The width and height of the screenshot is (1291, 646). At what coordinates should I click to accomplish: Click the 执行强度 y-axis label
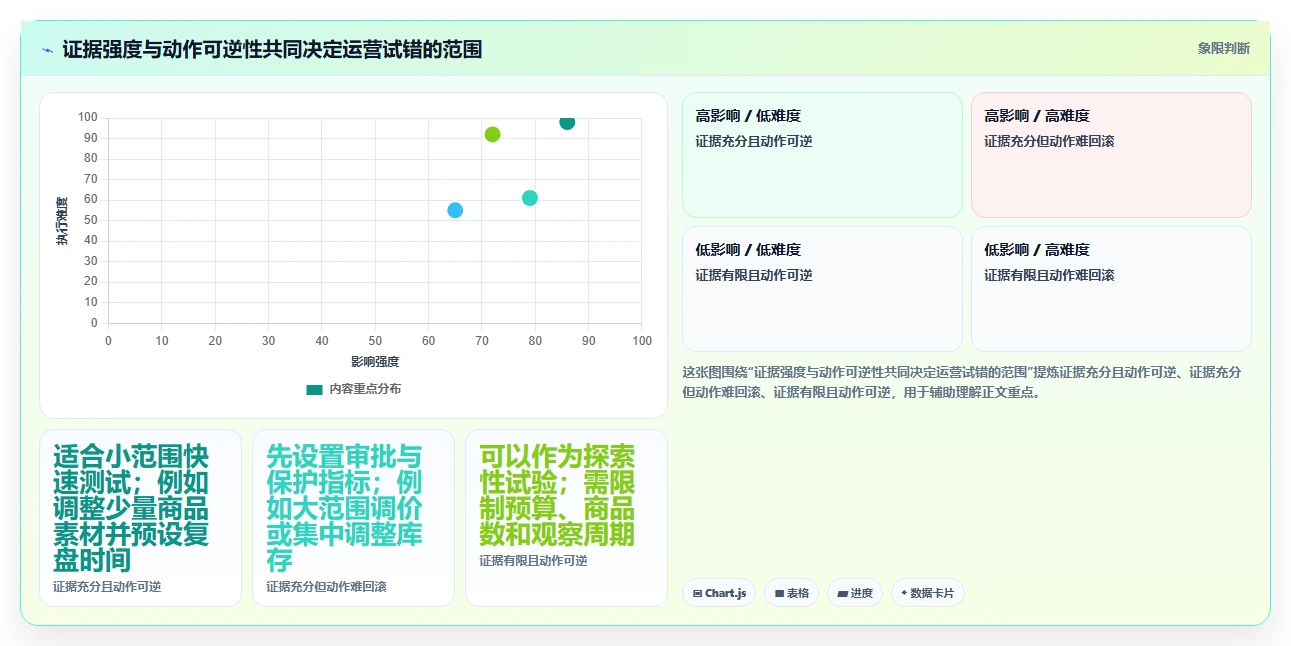pos(63,221)
